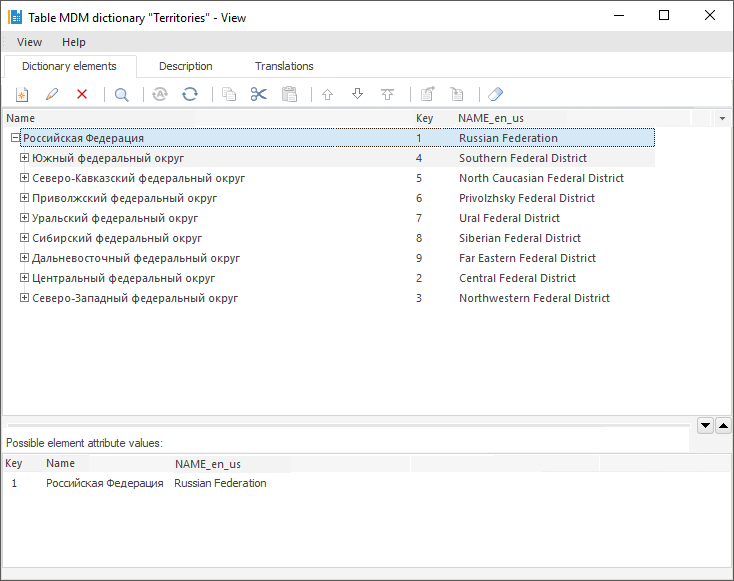Collapse the Российская Федерация root node
Image resolution: width=734 pixels, height=581 pixels.
[15, 138]
